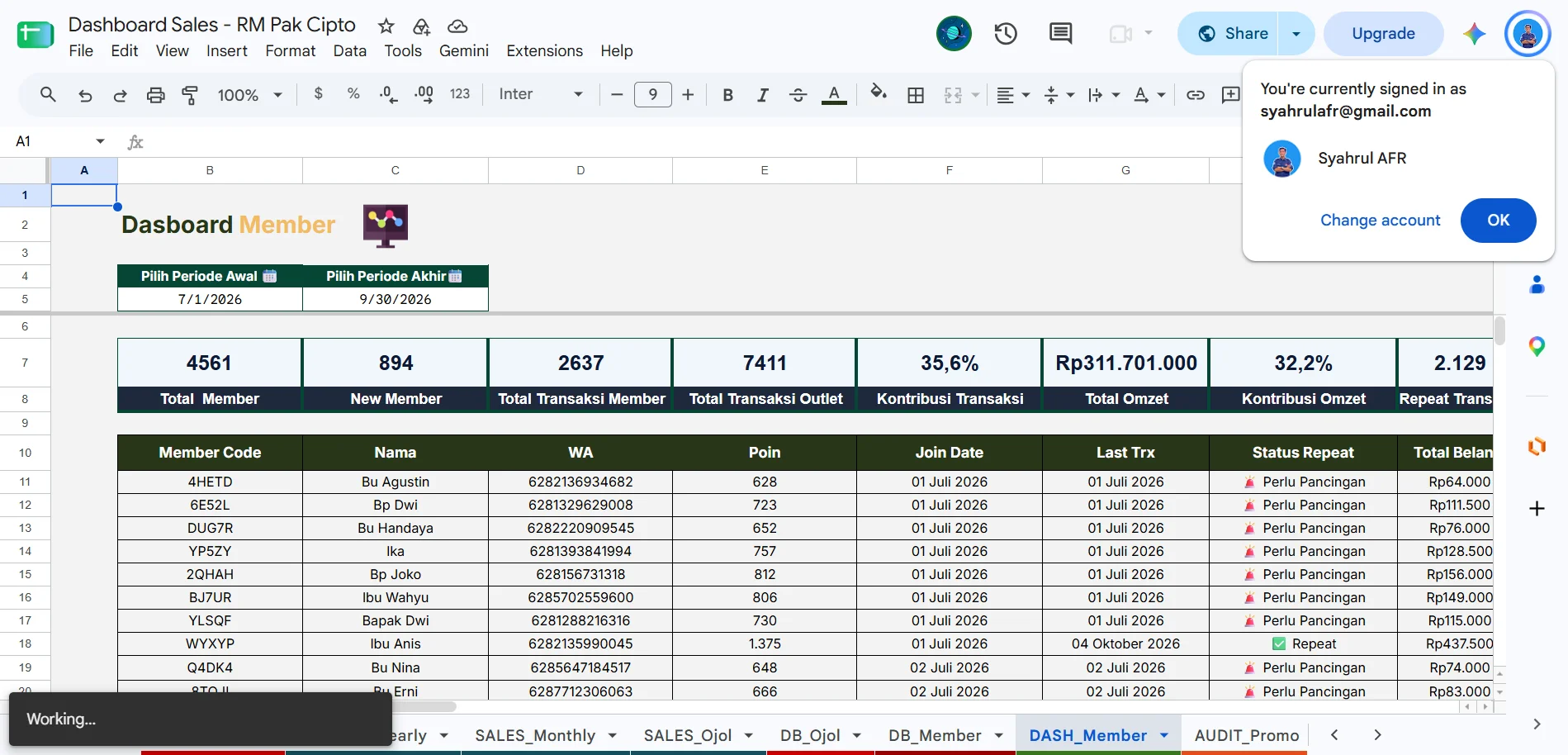This screenshot has width=1568, height=755.
Task: Expand the Share options arrow
Action: [1296, 34]
